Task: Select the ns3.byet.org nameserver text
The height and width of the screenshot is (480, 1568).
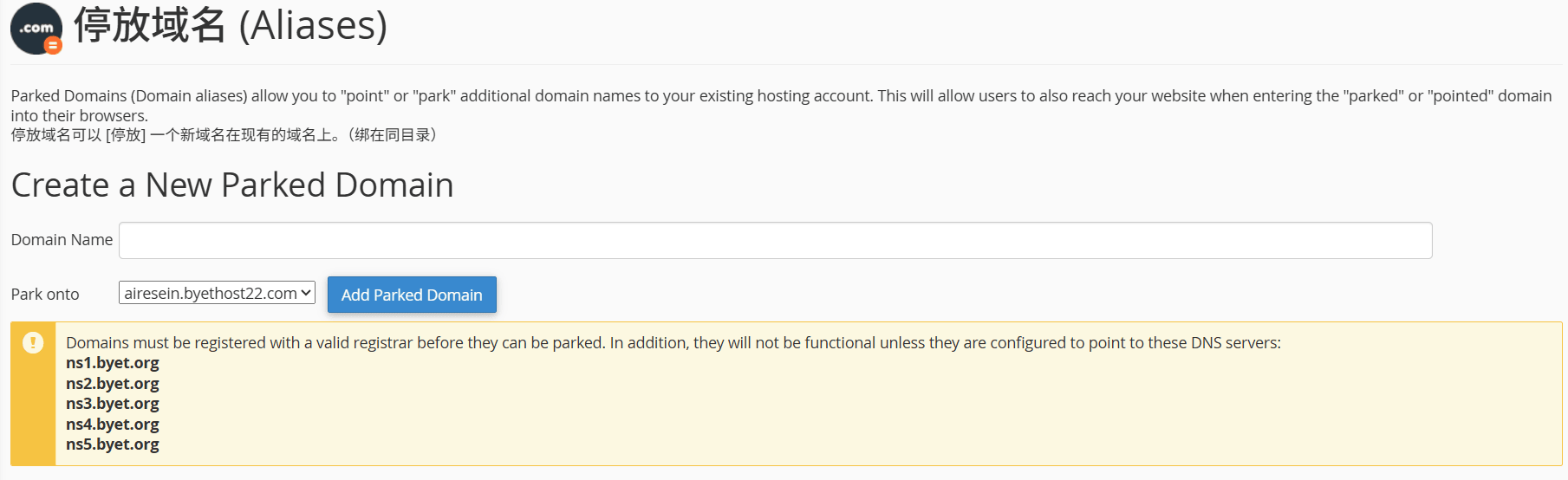Action: point(113,404)
